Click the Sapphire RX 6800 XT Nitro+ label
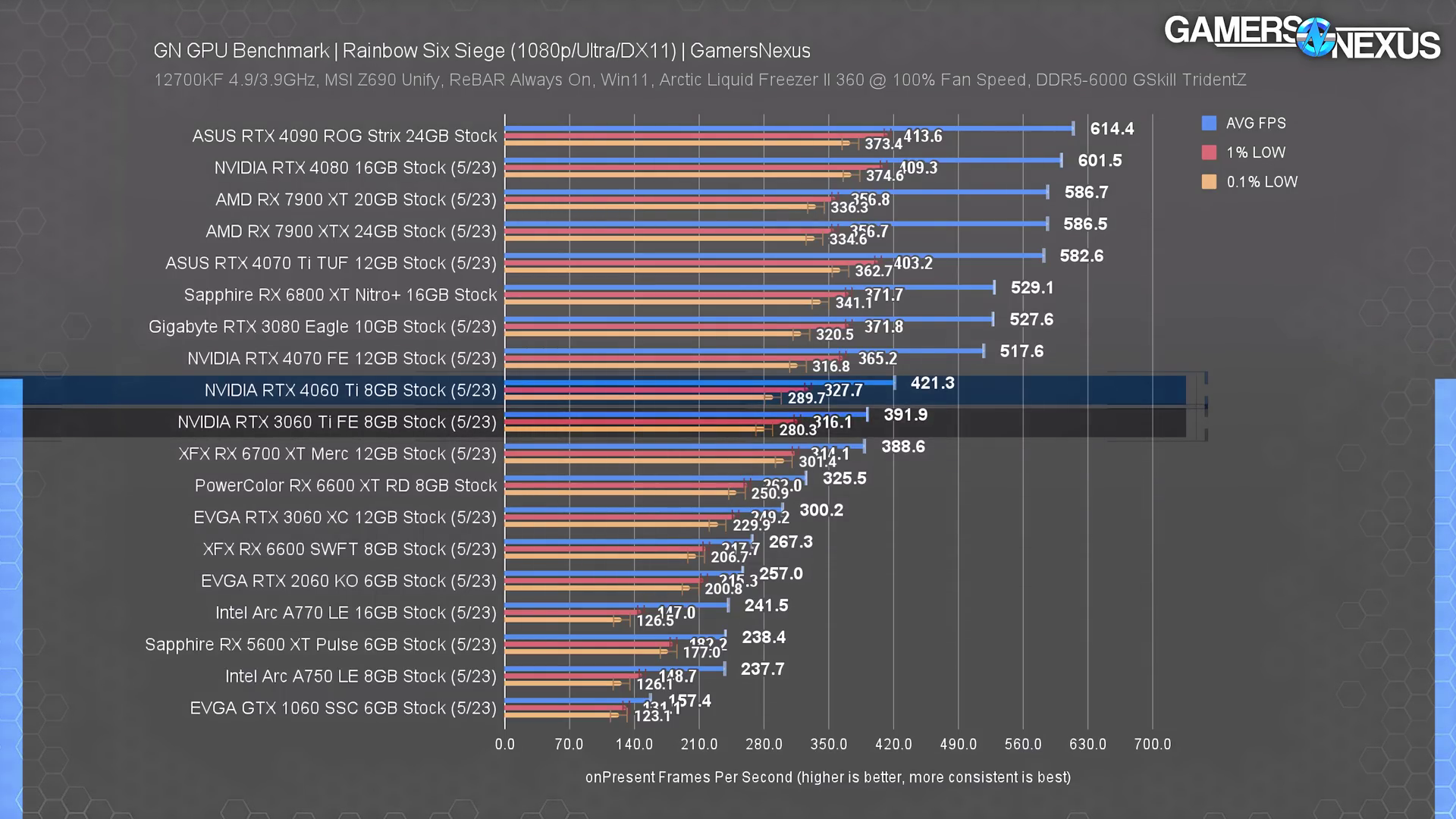This screenshot has height=819, width=1456. (x=340, y=295)
